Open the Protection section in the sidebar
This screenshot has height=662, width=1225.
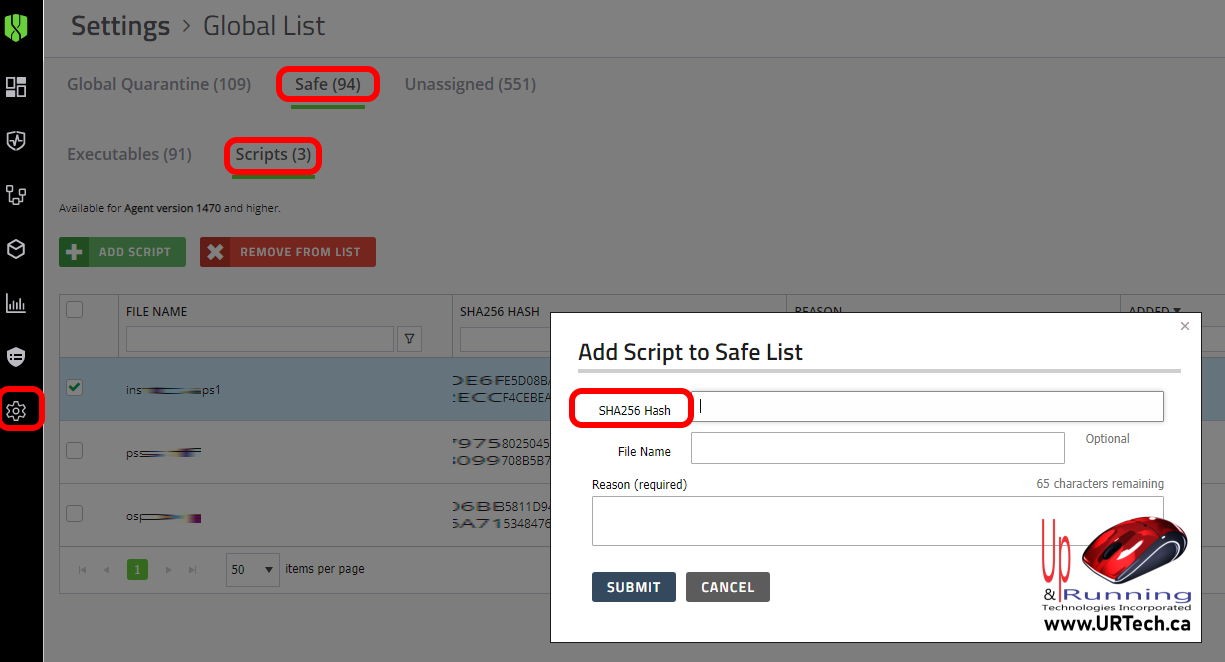pos(16,141)
